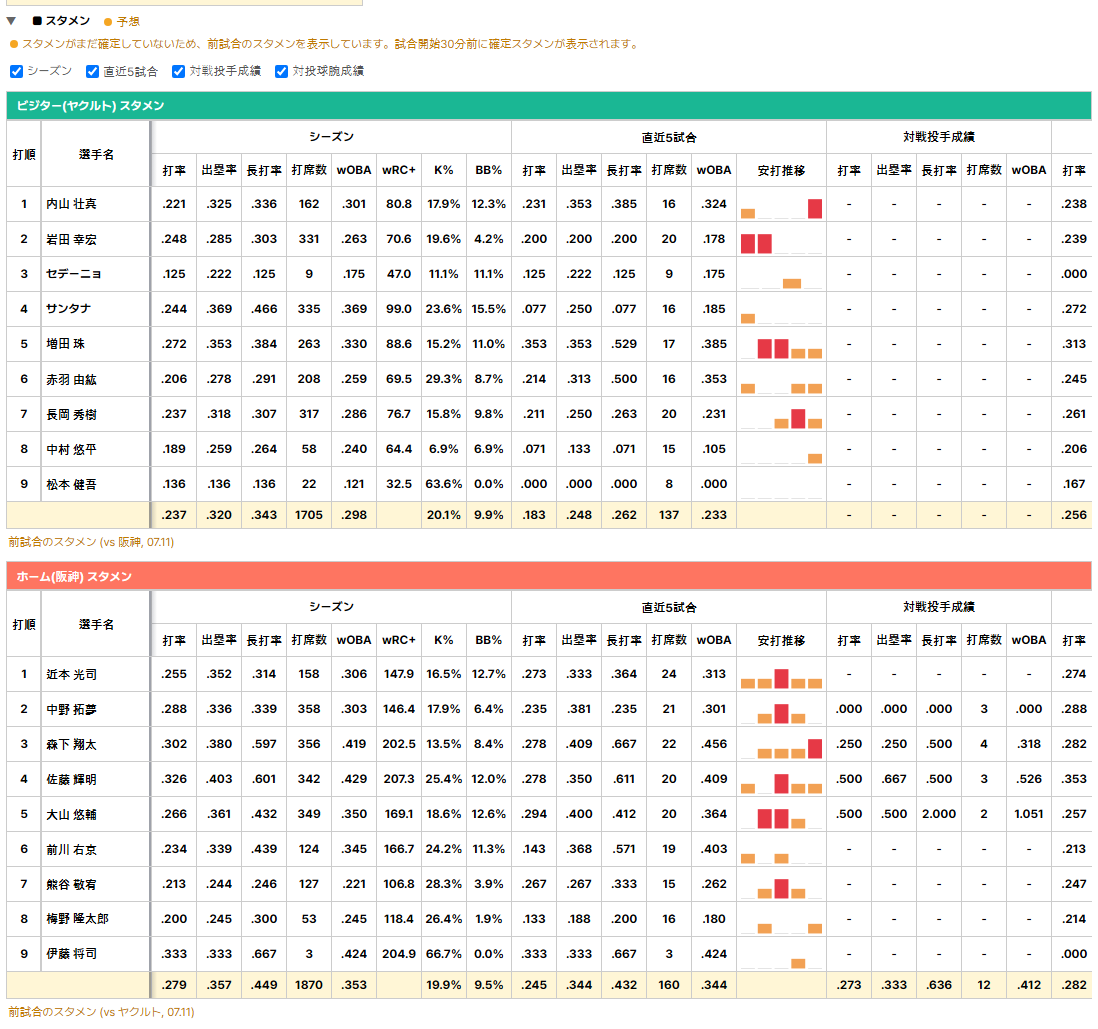Click 森下 翔太 hit trend chart
Viewport: 1098px width, 1029px height.
coord(781,745)
